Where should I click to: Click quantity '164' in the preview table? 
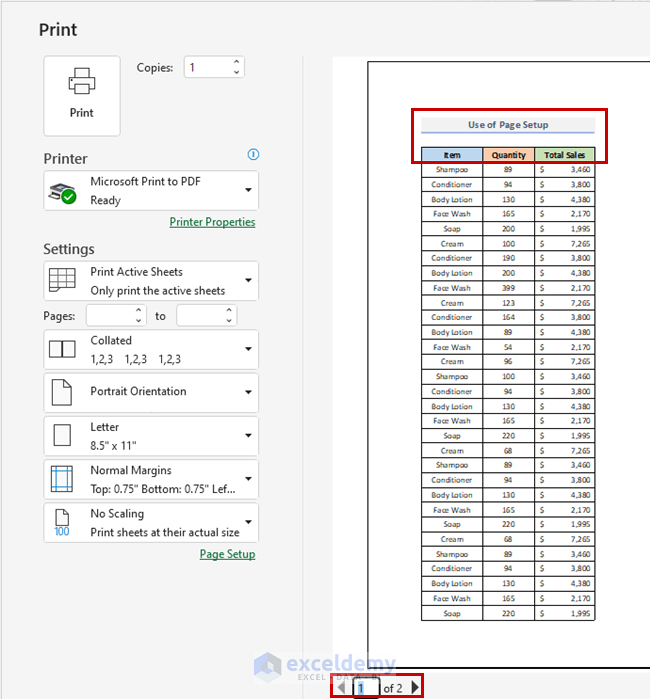(x=508, y=317)
